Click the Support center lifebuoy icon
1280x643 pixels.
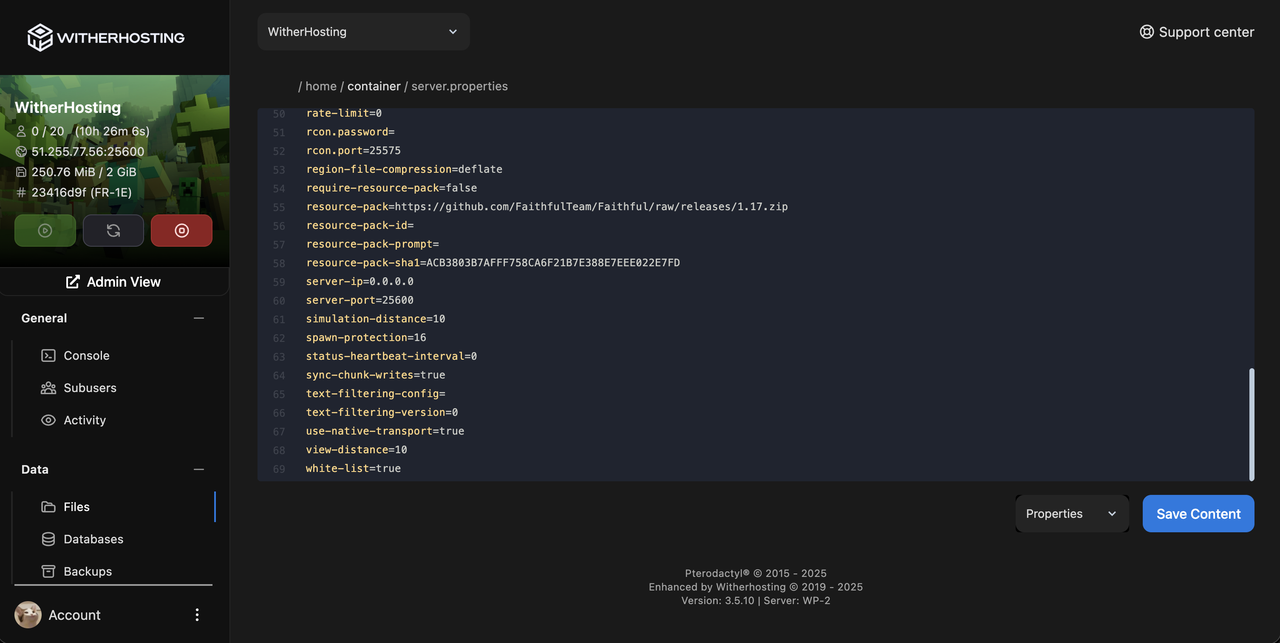(1147, 32)
